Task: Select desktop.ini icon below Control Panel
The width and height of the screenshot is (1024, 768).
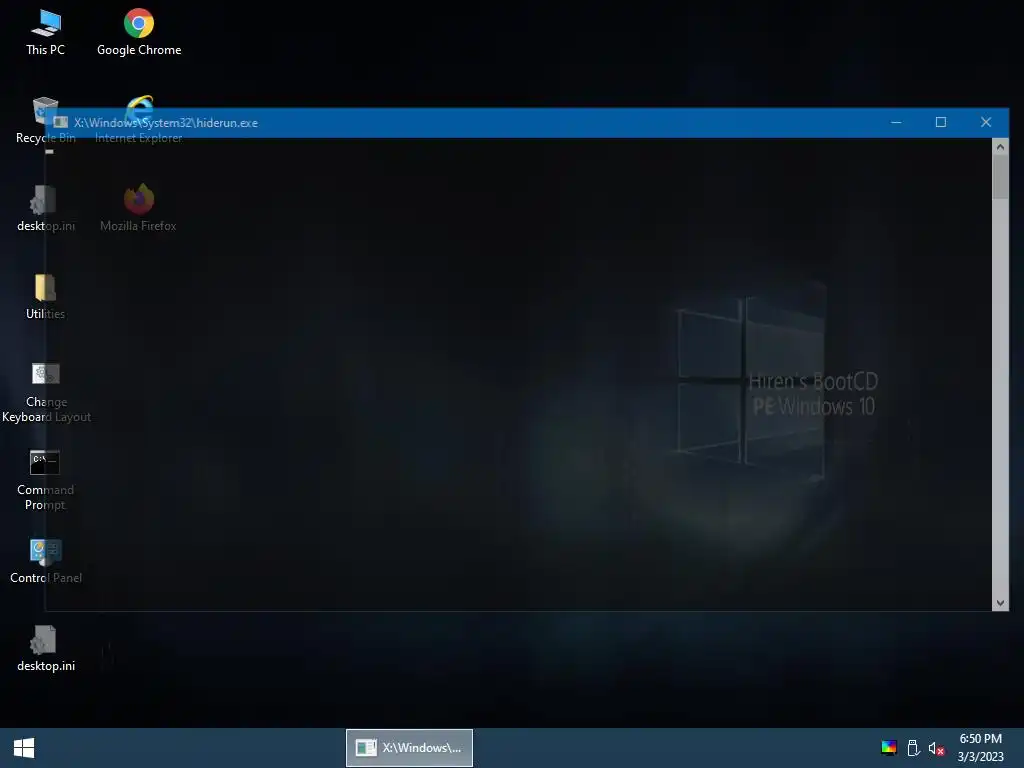Action: pos(46,648)
